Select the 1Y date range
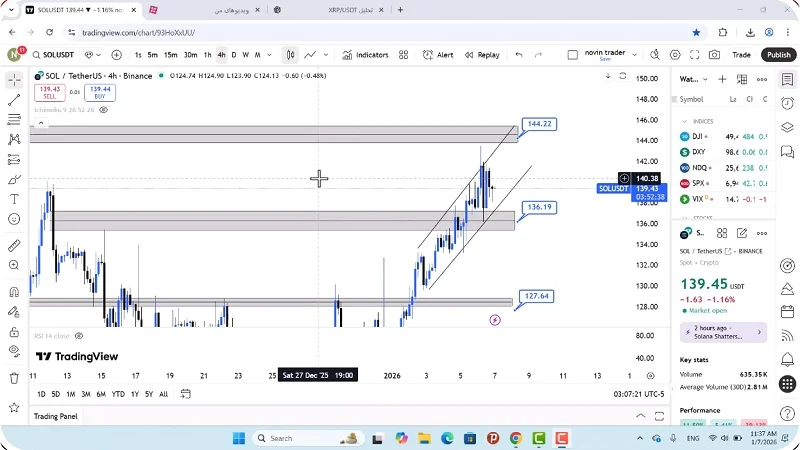 135,394
